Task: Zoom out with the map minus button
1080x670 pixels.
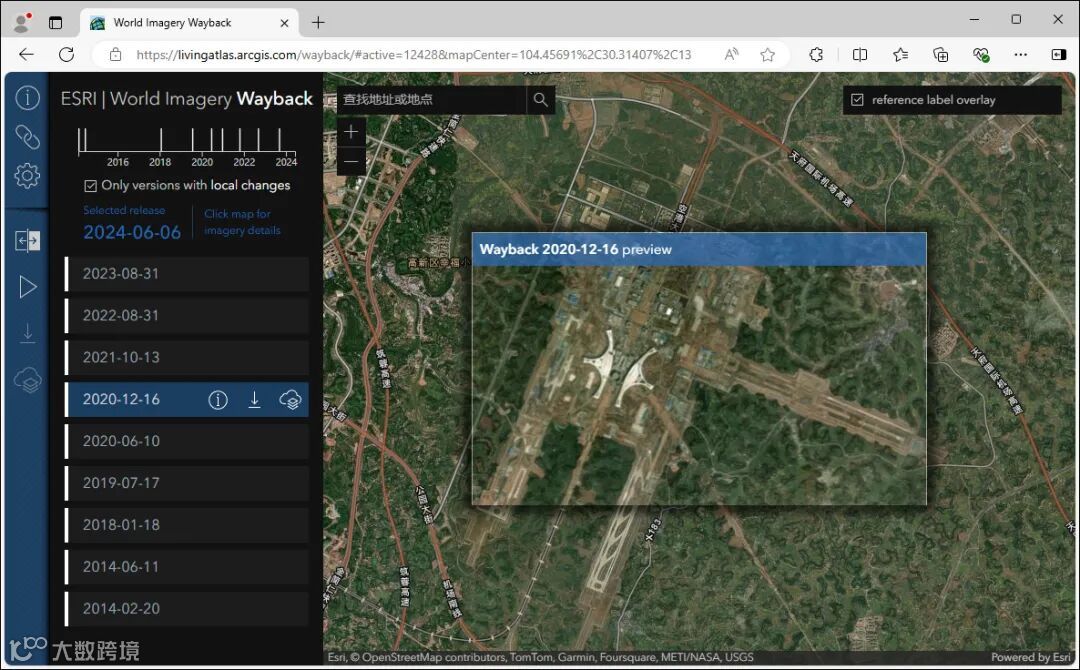Action: click(351, 162)
